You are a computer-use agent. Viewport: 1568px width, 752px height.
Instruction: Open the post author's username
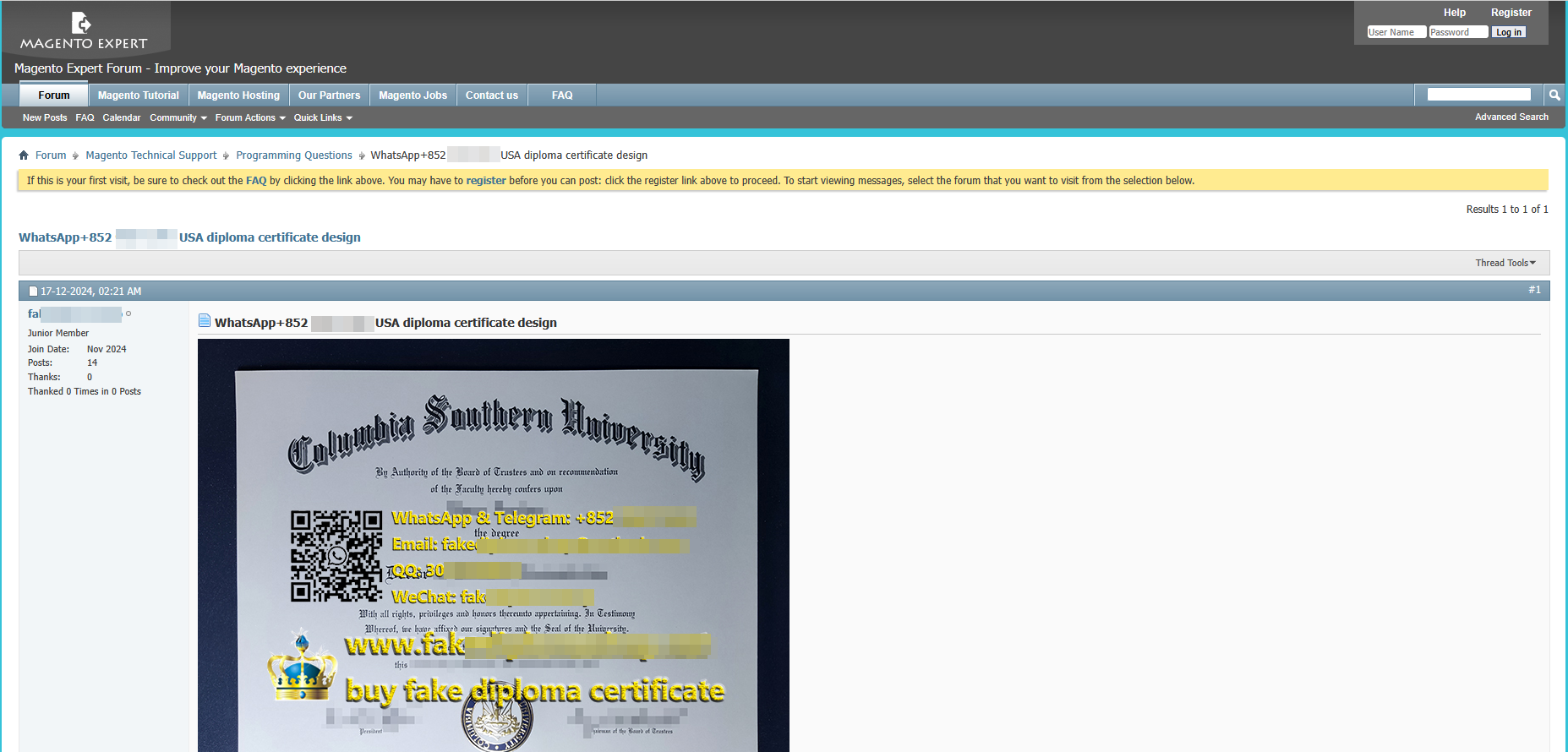[x=74, y=314]
